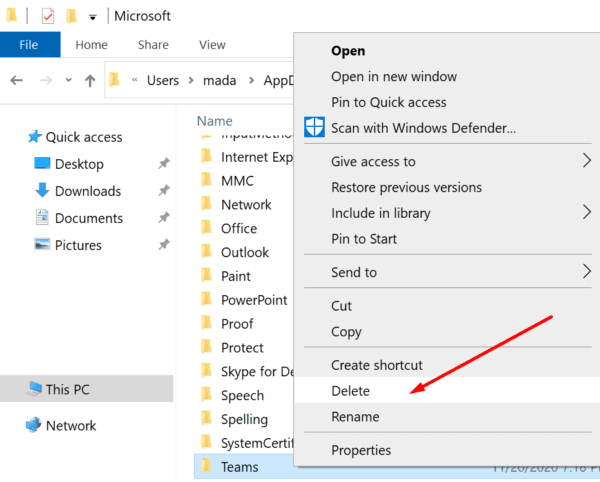Expand the Give access to submenu
The width and height of the screenshot is (600, 482).
[x=373, y=162]
